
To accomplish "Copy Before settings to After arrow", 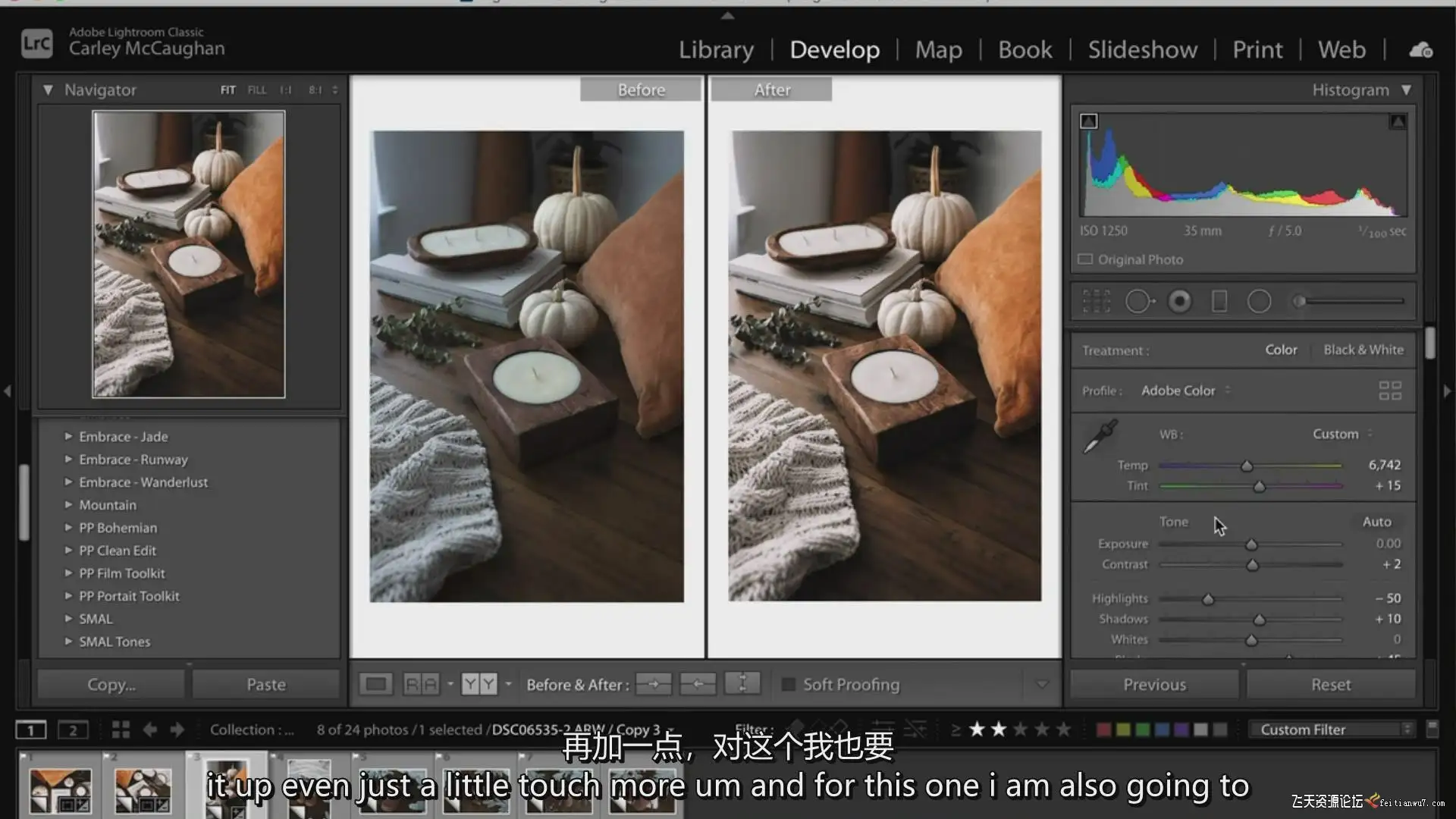I will [653, 684].
